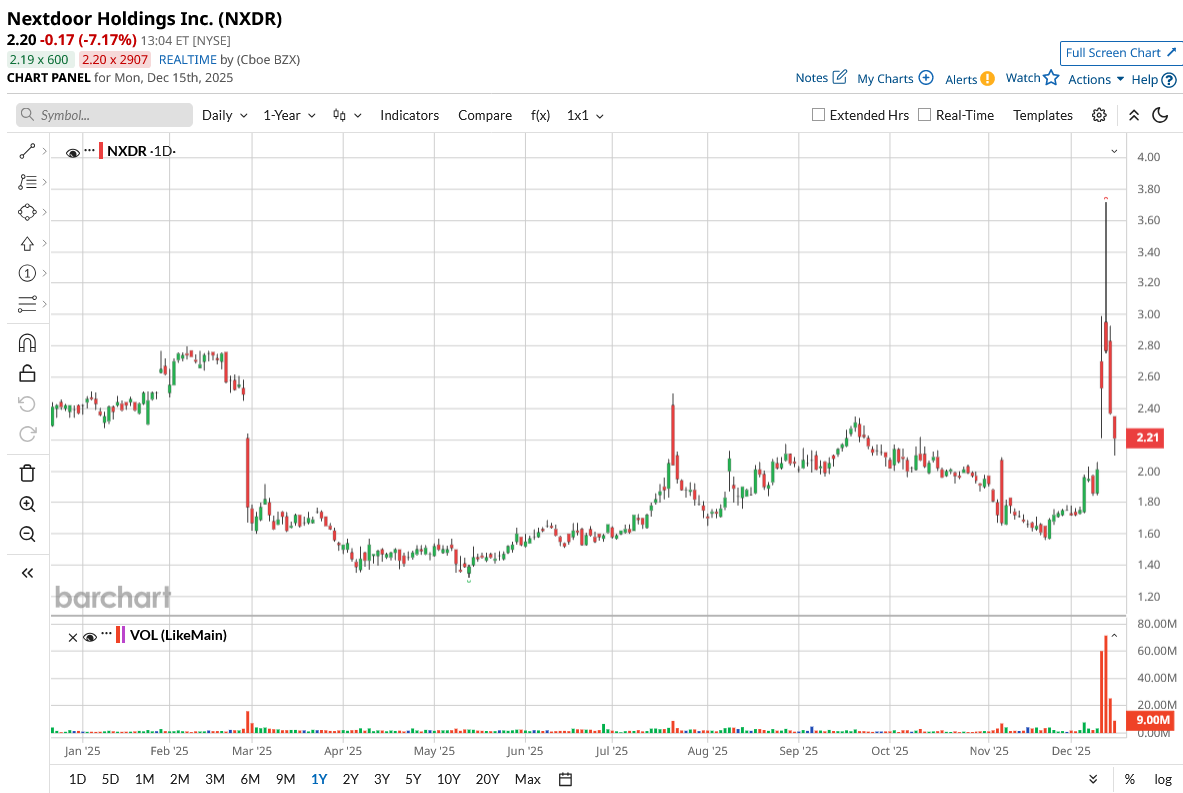1183x793 pixels.
Task: Open the Indicators menu
Action: (410, 115)
